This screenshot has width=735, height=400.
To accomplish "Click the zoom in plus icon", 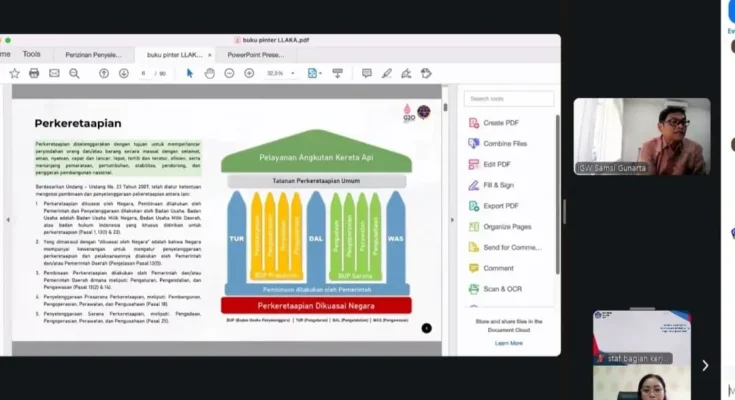I will [x=249, y=73].
